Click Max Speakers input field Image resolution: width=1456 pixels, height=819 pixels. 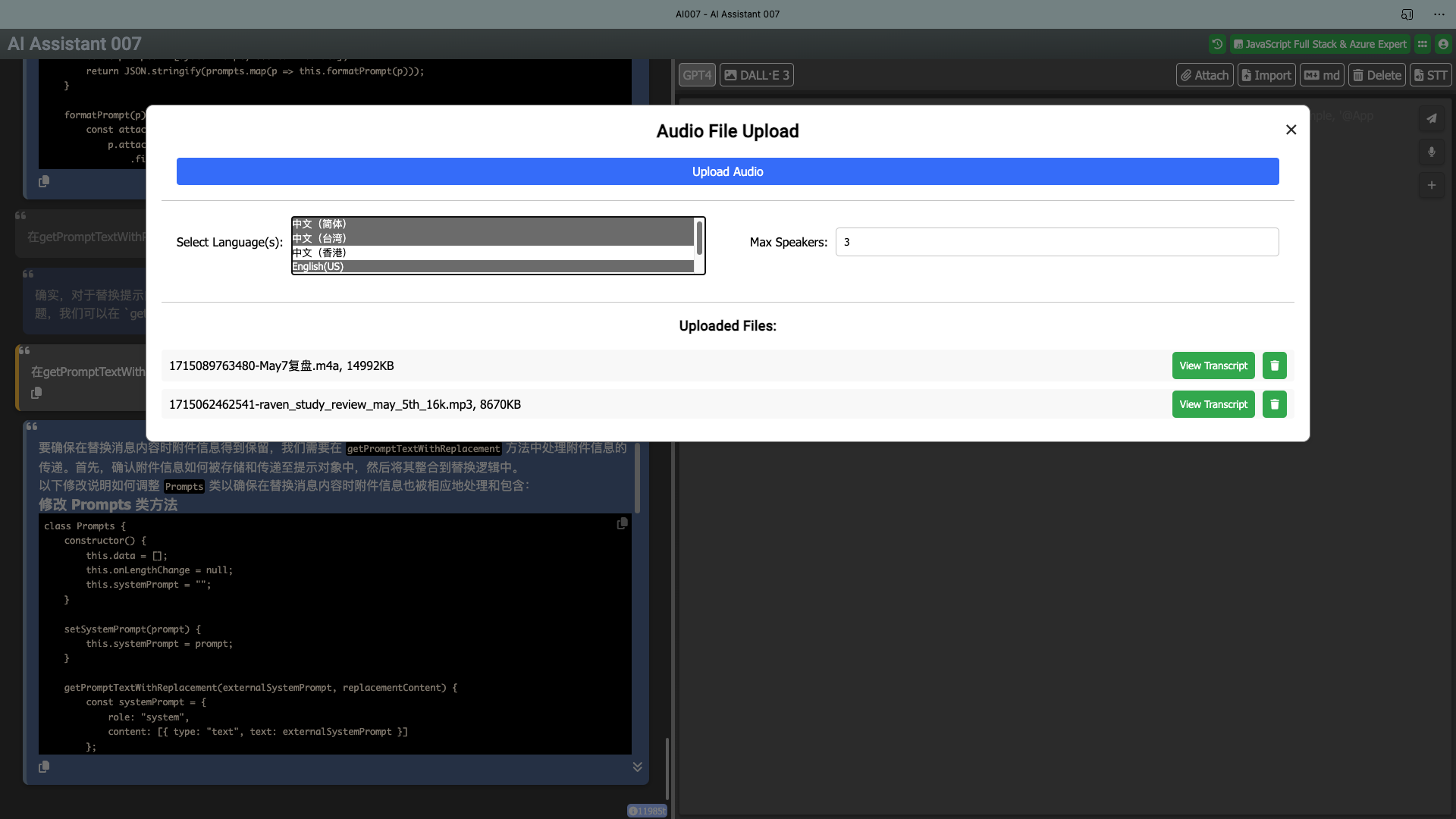pyautogui.click(x=1057, y=242)
